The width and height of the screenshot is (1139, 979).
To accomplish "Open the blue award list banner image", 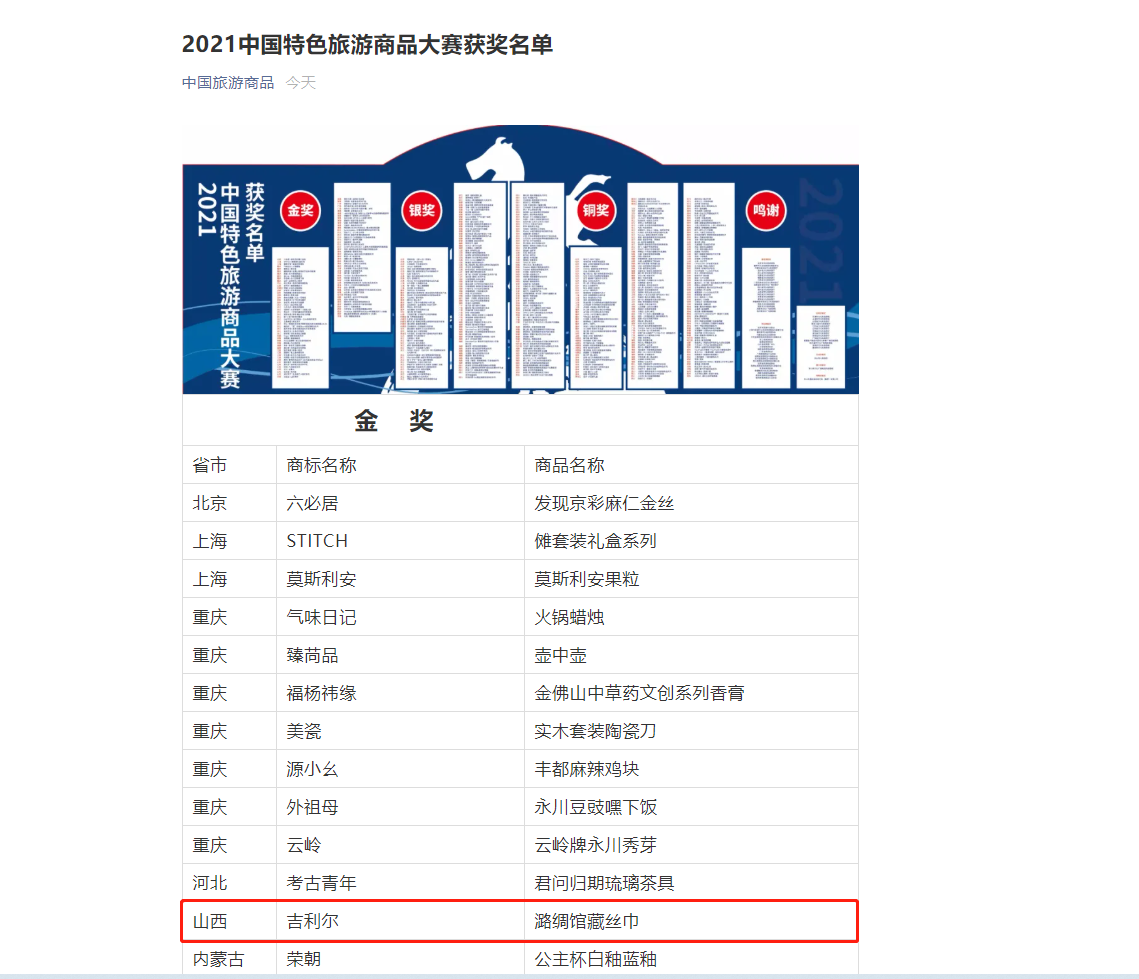I will (520, 259).
